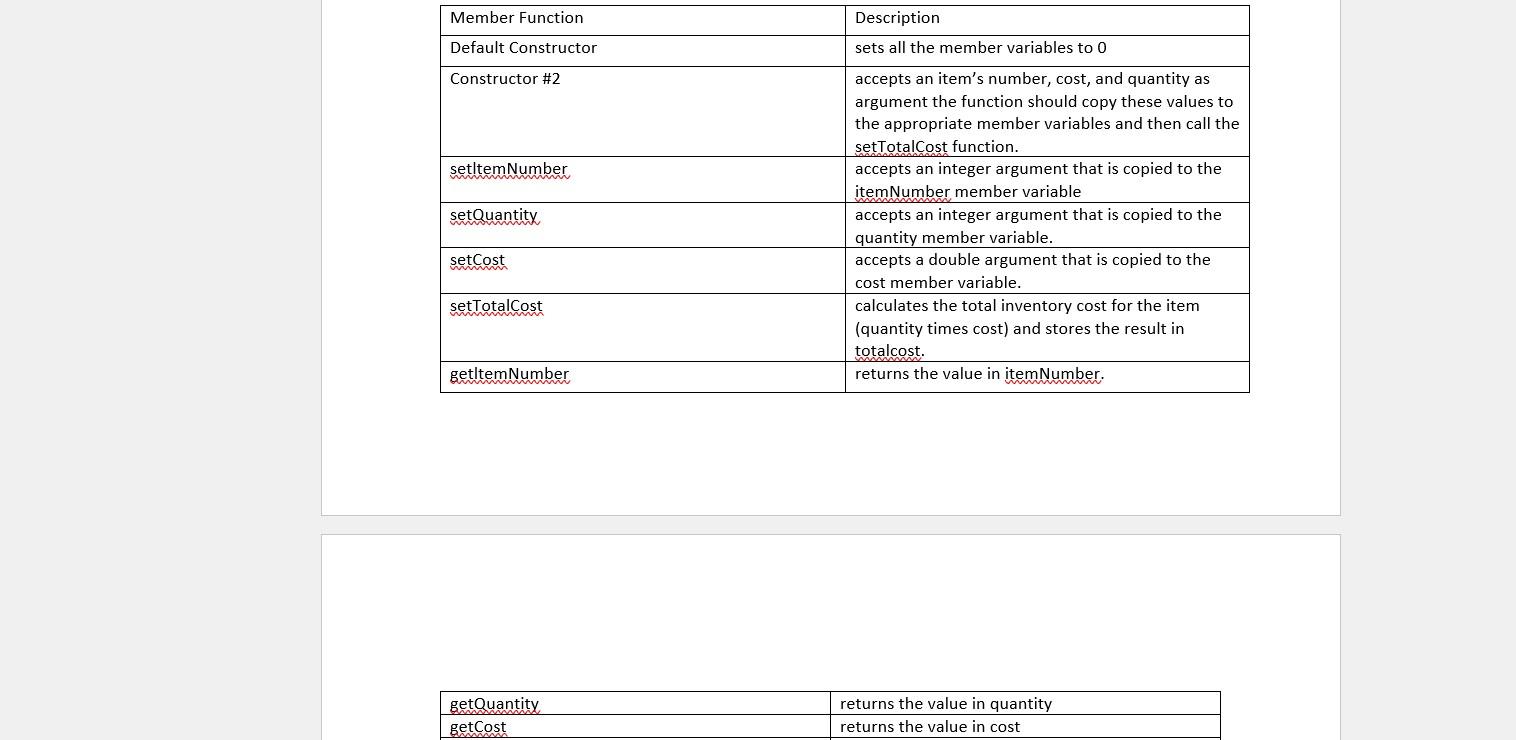Click the 'Description' column header cell
1516x740 pixels.
(897, 18)
